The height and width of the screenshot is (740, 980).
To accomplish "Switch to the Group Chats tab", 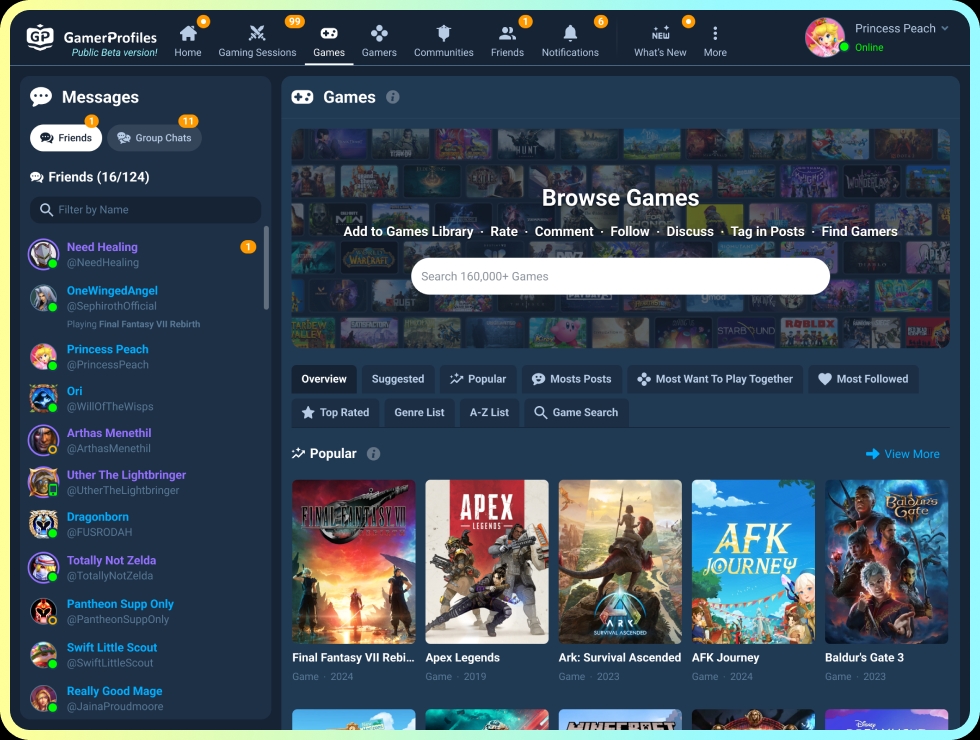I will tap(154, 137).
